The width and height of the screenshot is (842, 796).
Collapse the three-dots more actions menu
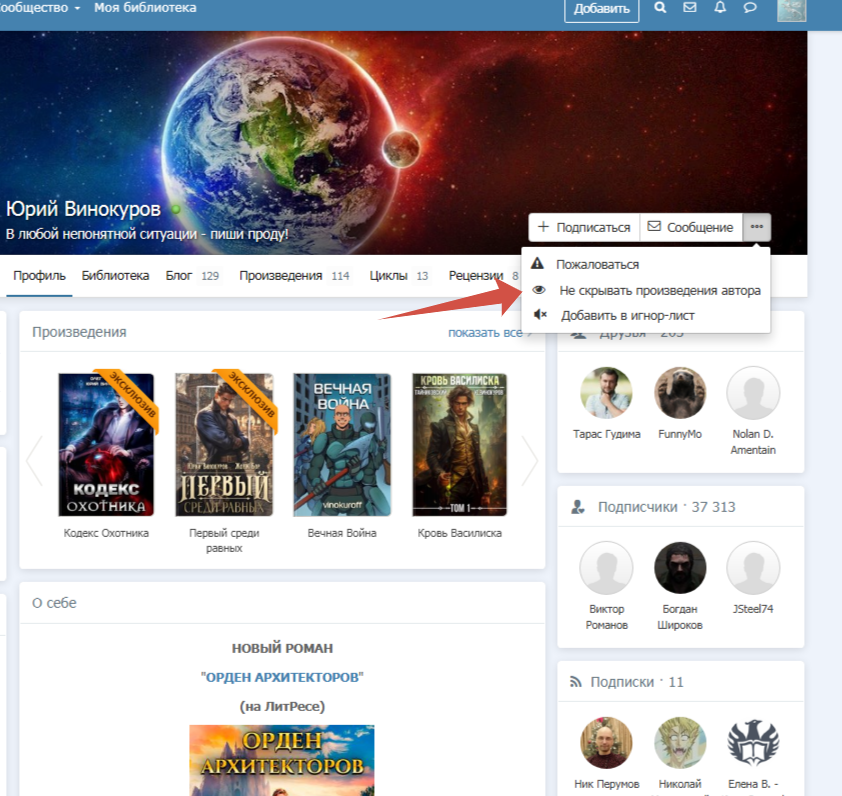[757, 227]
